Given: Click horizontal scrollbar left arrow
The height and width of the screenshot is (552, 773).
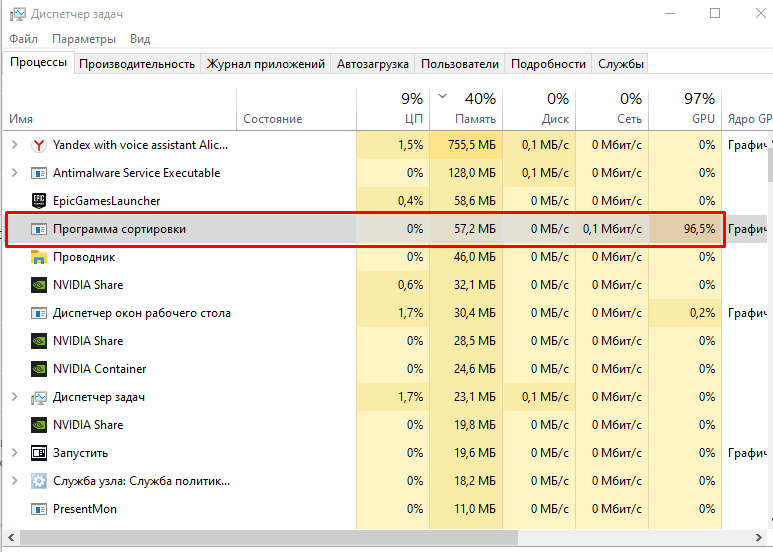Looking at the screenshot, I should [x=11, y=537].
